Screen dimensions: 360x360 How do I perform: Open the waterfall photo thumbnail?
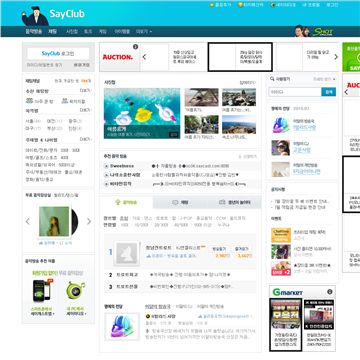coord(201,124)
